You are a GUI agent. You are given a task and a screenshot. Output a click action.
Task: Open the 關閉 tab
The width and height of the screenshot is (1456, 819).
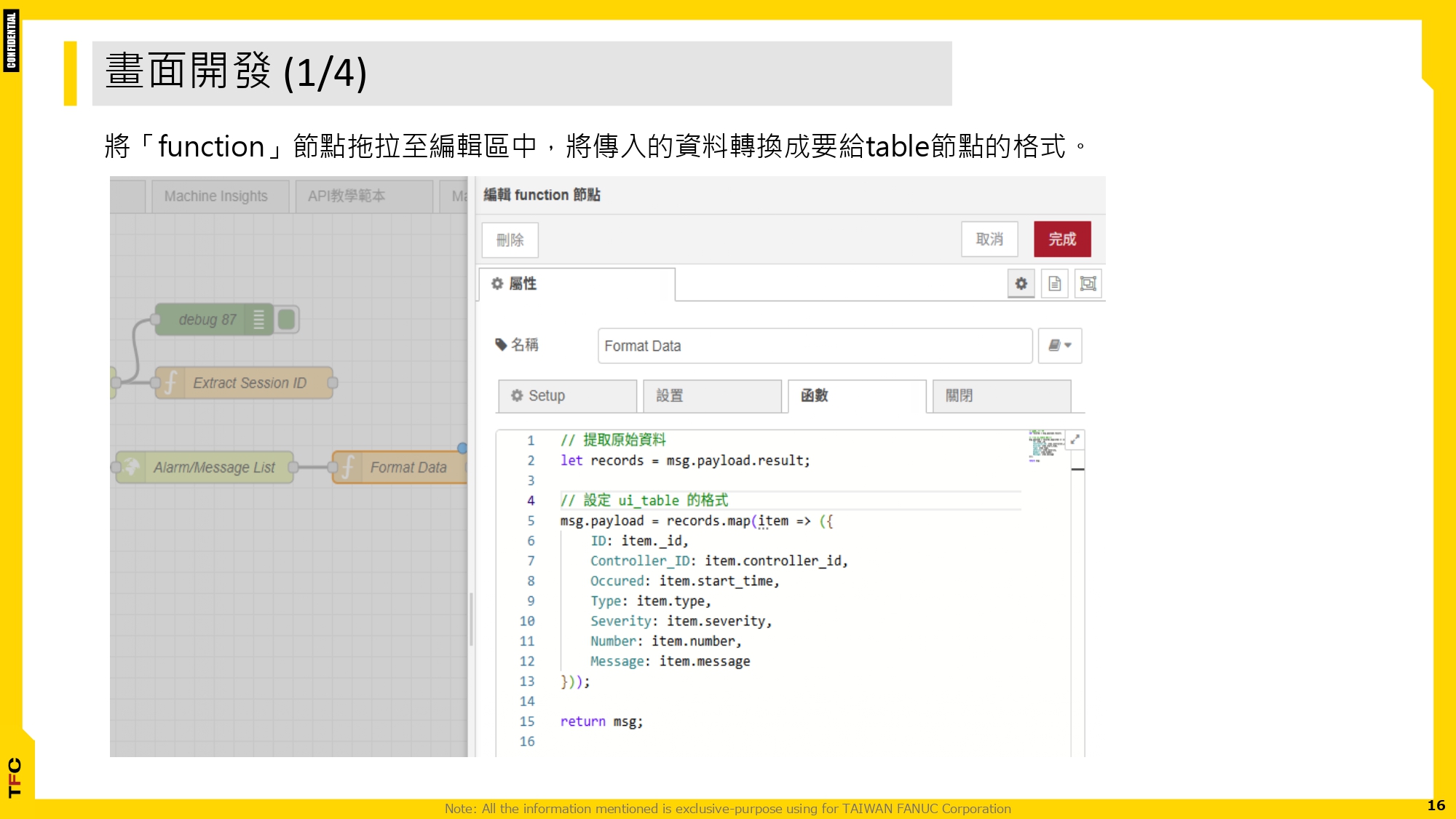point(1000,395)
